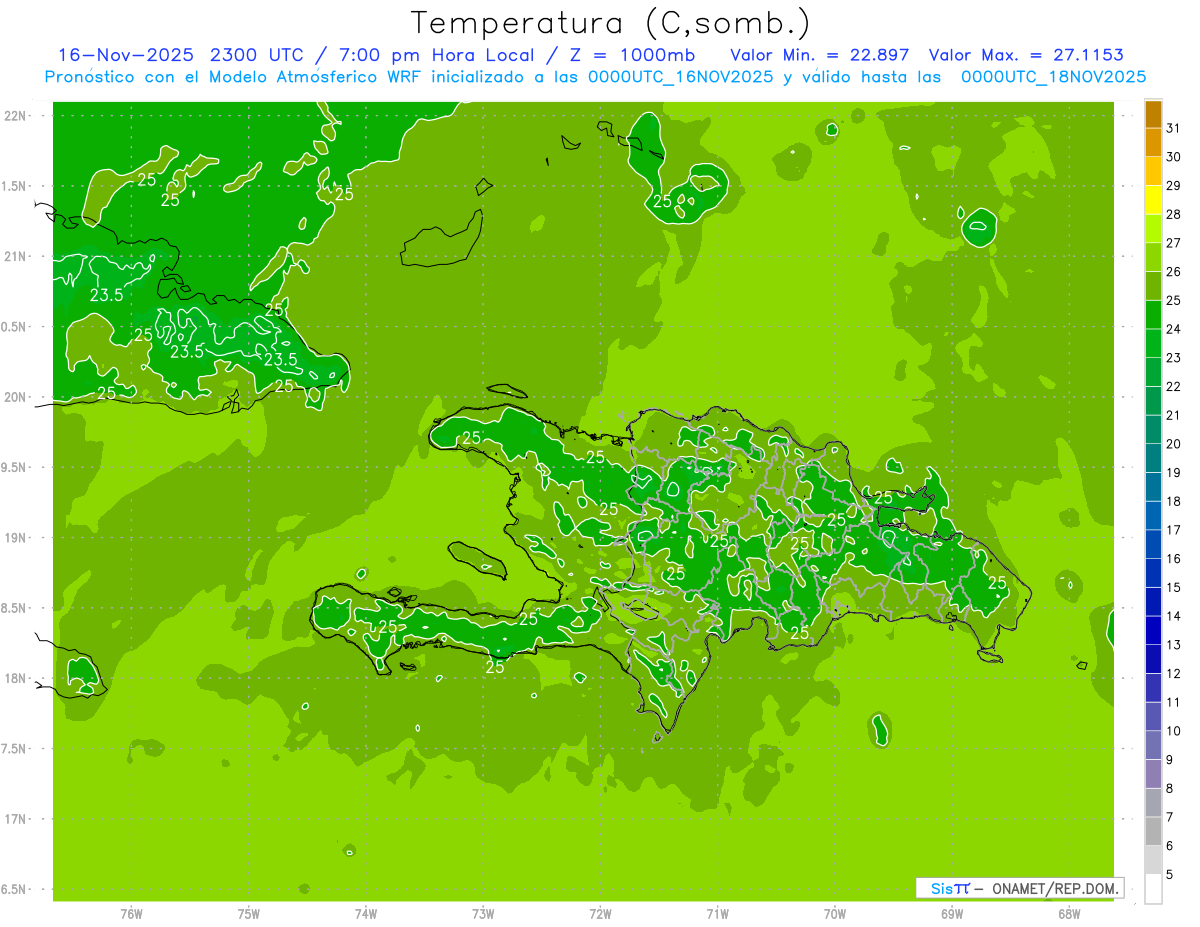Click the orange swatch between labels 30 and 31

pyautogui.click(x=1153, y=142)
